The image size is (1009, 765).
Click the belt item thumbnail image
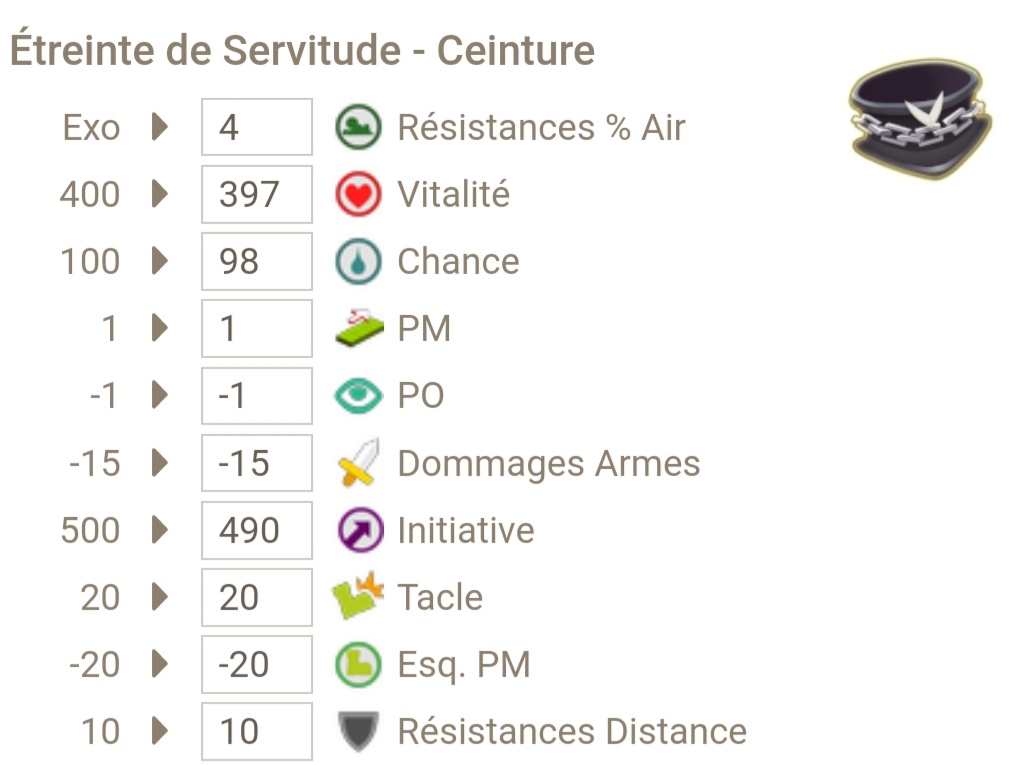tap(920, 118)
